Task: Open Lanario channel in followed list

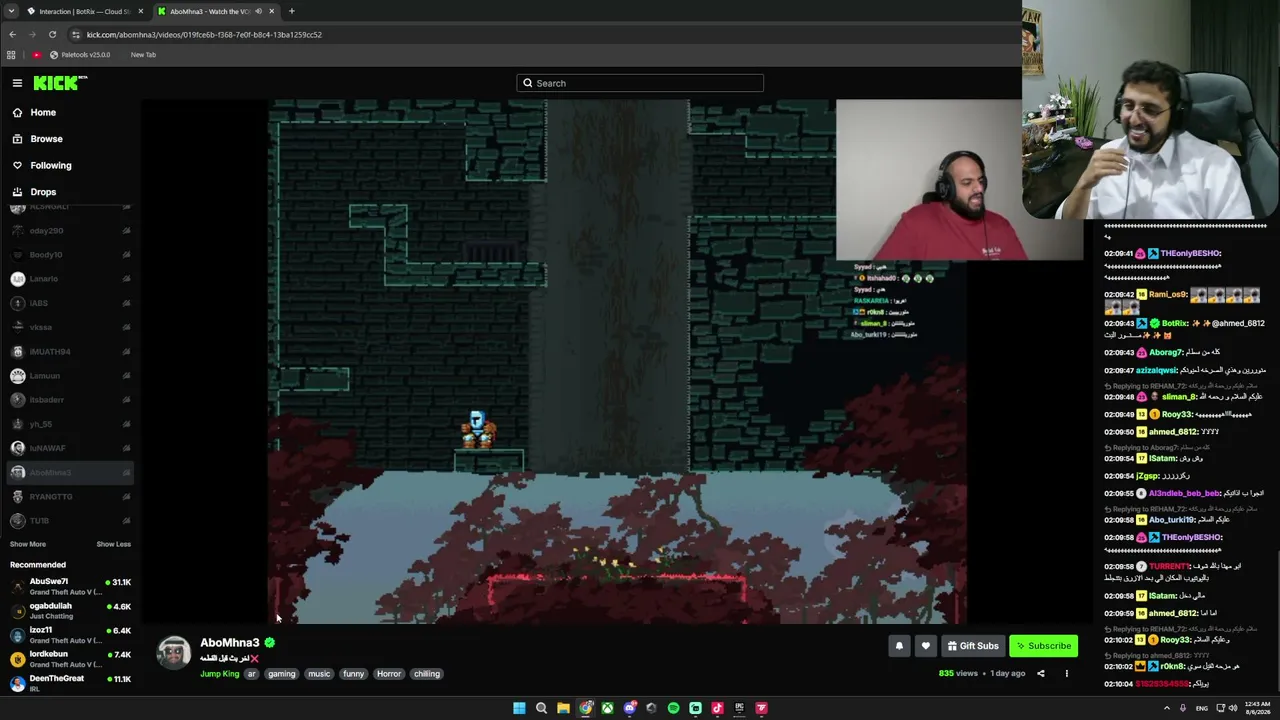Action: [70, 279]
